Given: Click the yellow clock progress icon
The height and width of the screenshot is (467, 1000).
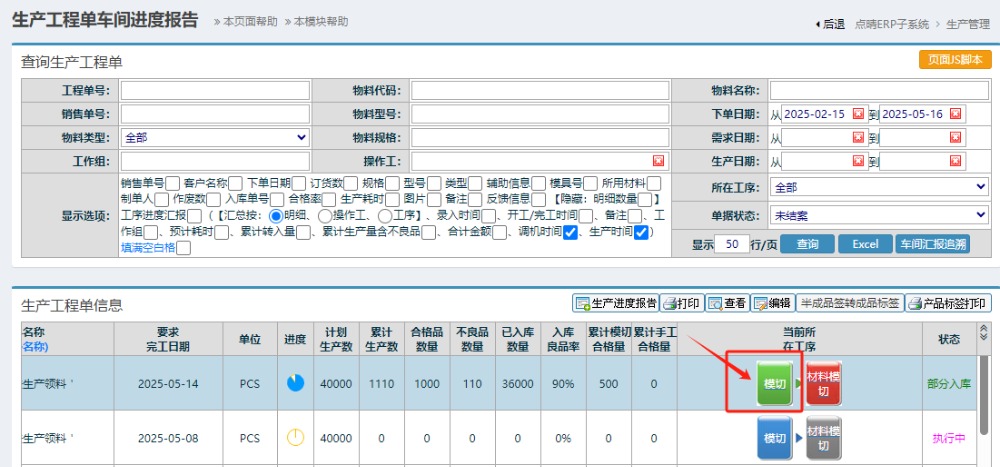Looking at the screenshot, I should click(x=295, y=438).
